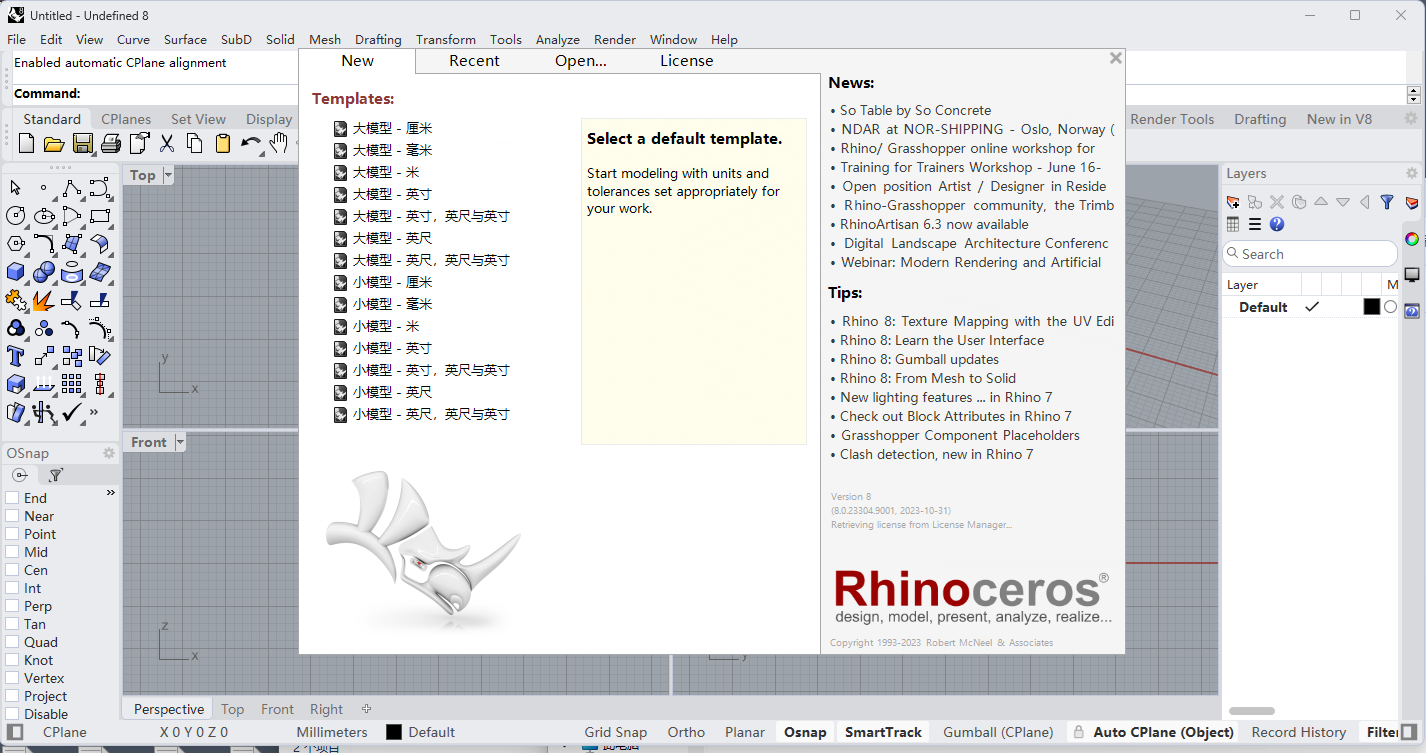Viewport: 1426px width, 753px height.
Task: Open the Top viewport title dropdown arrow
Action: click(x=168, y=175)
